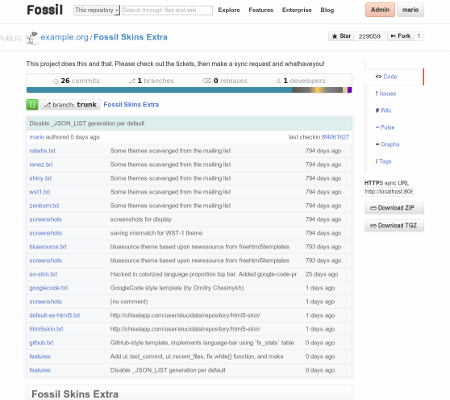Open the 26 commits tab
450x400 pixels.
coord(76,81)
